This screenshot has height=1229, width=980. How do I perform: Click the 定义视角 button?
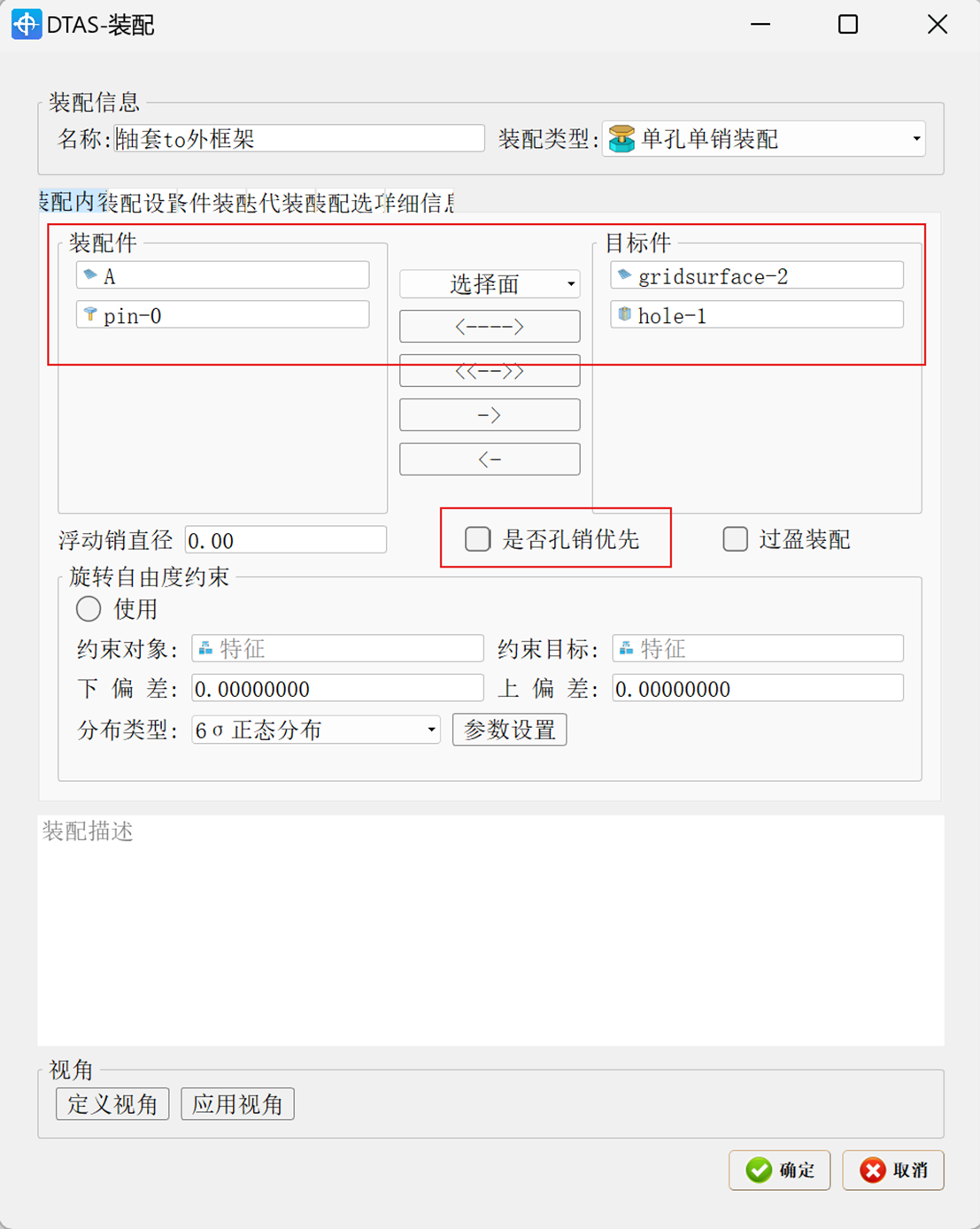(112, 1103)
